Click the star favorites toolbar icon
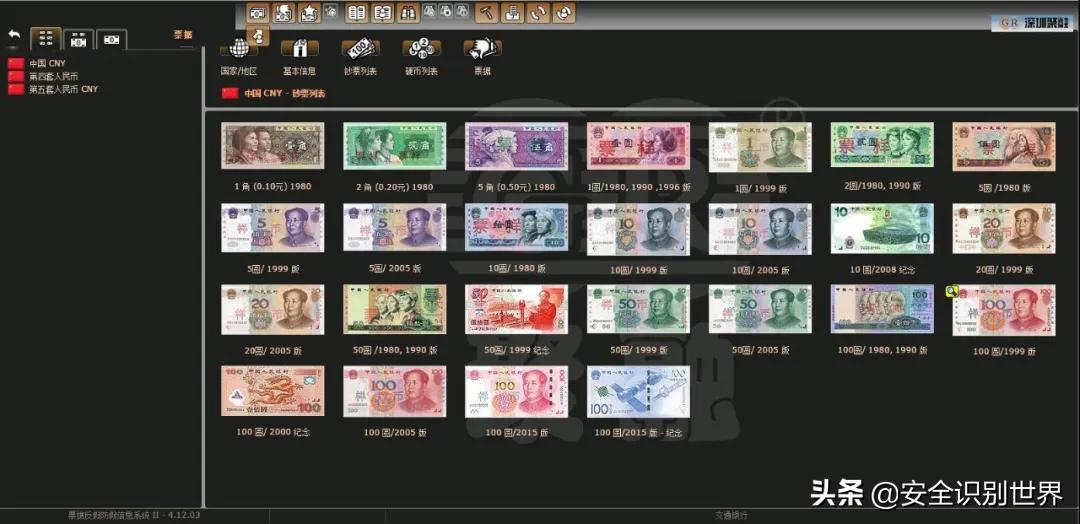 pyautogui.click(x=309, y=12)
